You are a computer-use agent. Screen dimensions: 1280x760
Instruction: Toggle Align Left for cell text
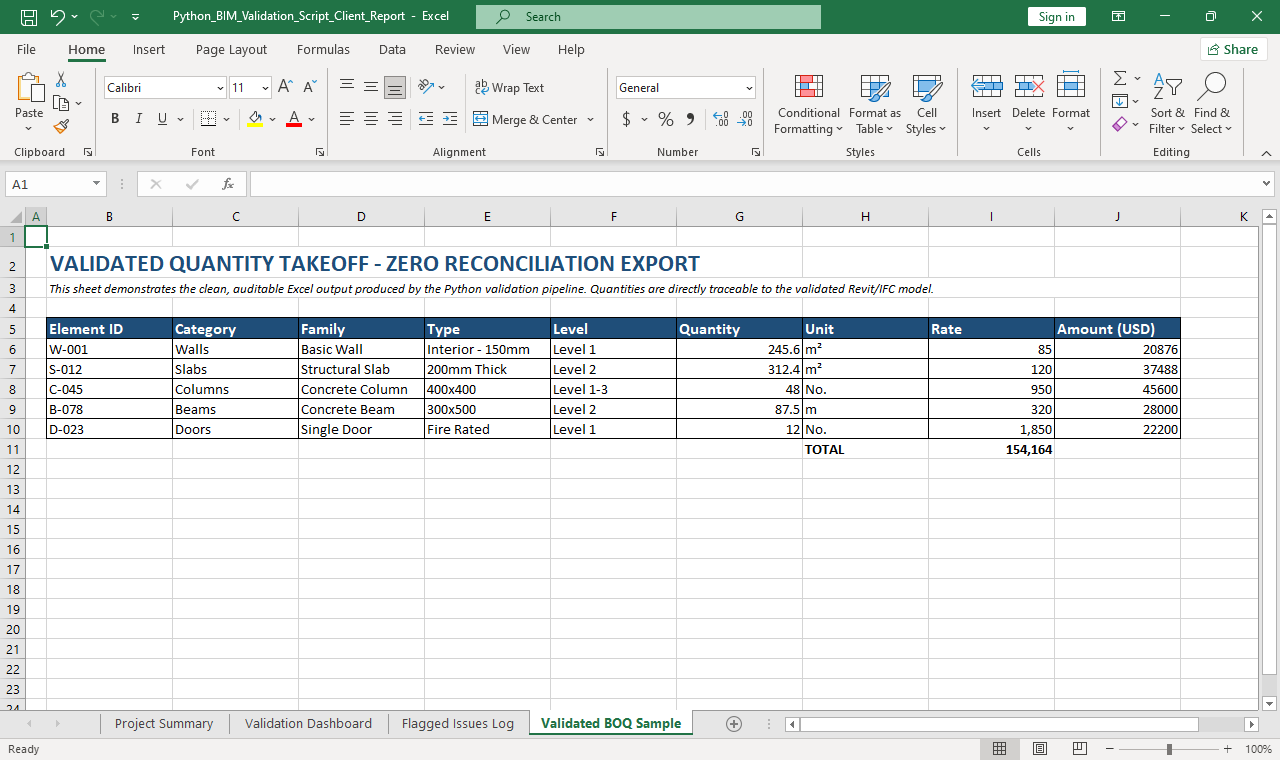347,119
